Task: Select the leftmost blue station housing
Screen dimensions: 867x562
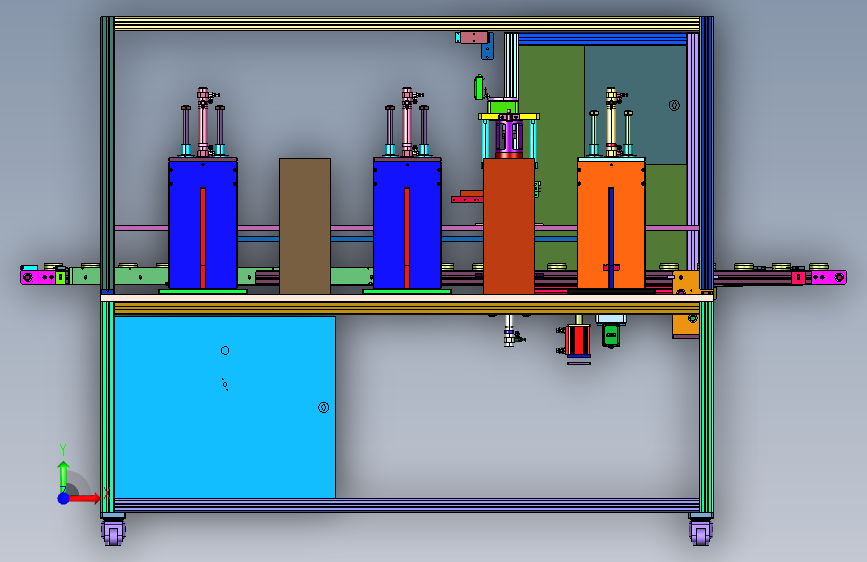Action: pyautogui.click(x=203, y=225)
